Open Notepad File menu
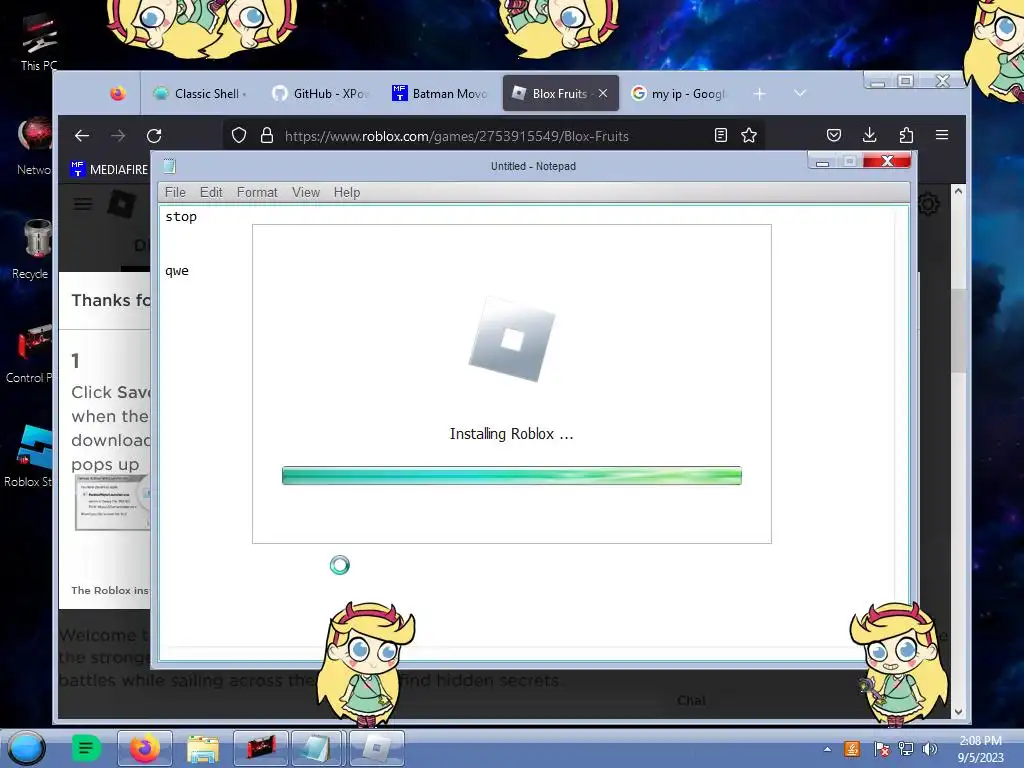This screenshot has width=1024, height=768. point(175,192)
